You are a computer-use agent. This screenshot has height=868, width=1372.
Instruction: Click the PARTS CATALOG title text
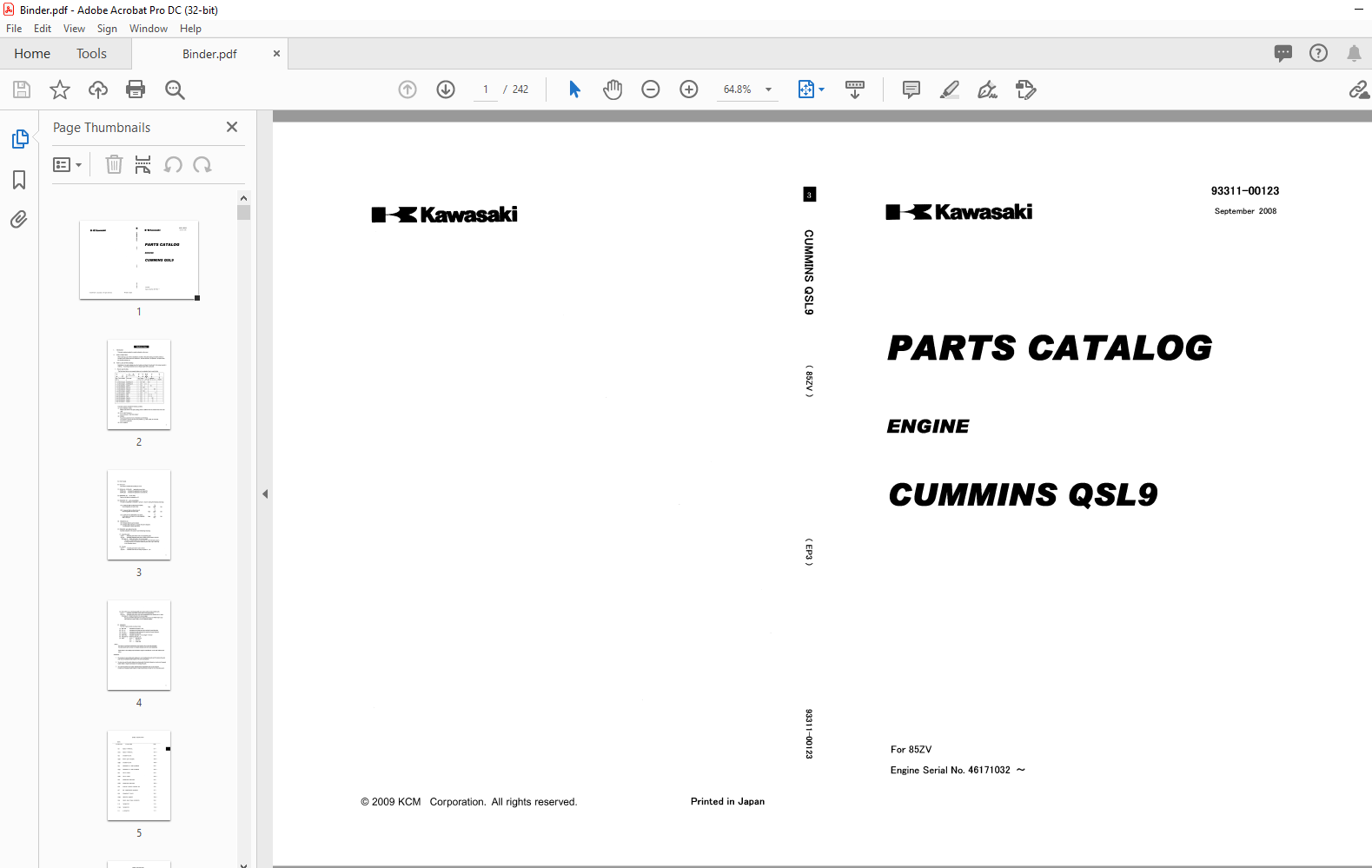[x=1050, y=348]
